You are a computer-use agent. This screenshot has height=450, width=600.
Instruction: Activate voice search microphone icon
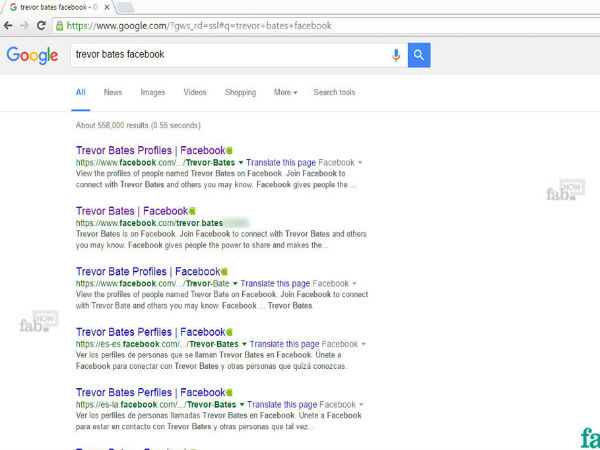click(x=397, y=56)
